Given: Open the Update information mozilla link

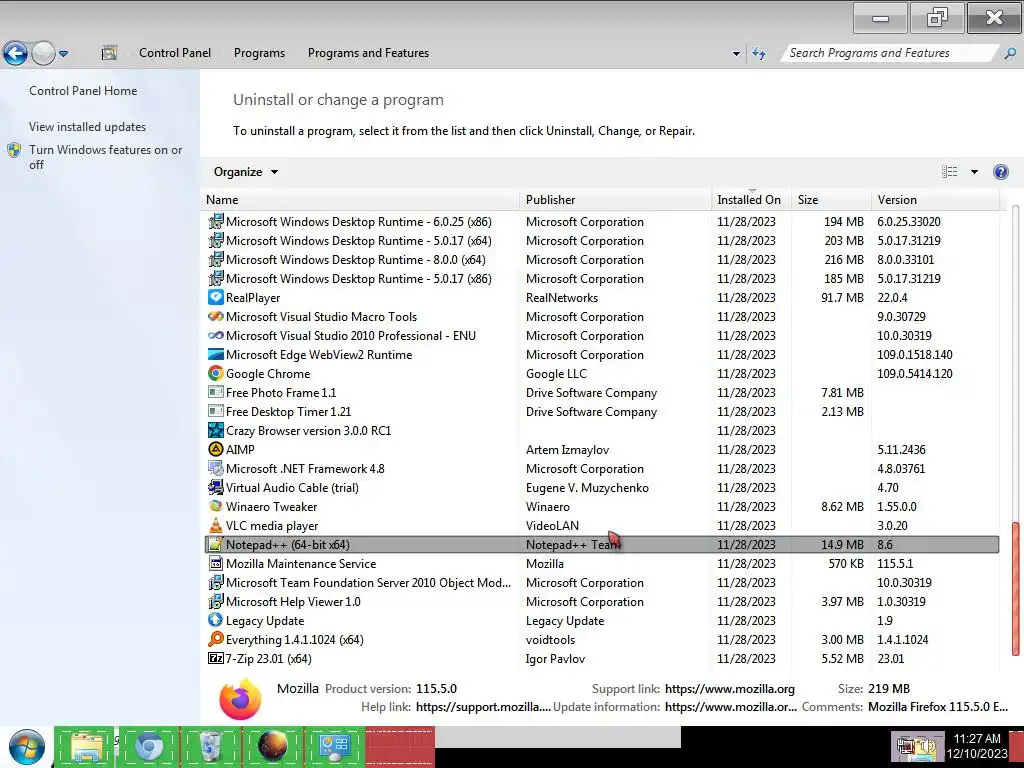Looking at the screenshot, I should (x=730, y=707).
